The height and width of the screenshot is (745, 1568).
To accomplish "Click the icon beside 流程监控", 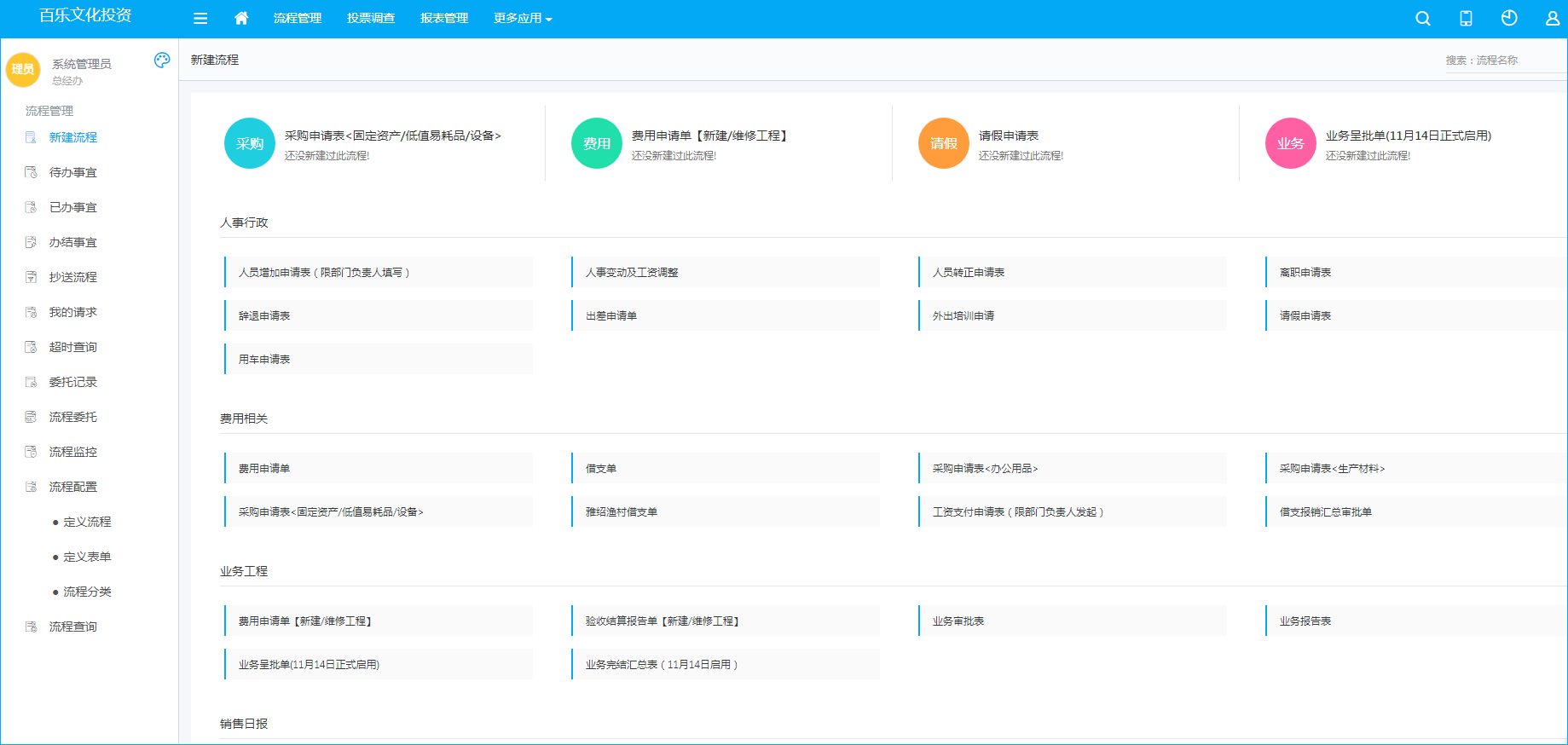I will [x=31, y=452].
